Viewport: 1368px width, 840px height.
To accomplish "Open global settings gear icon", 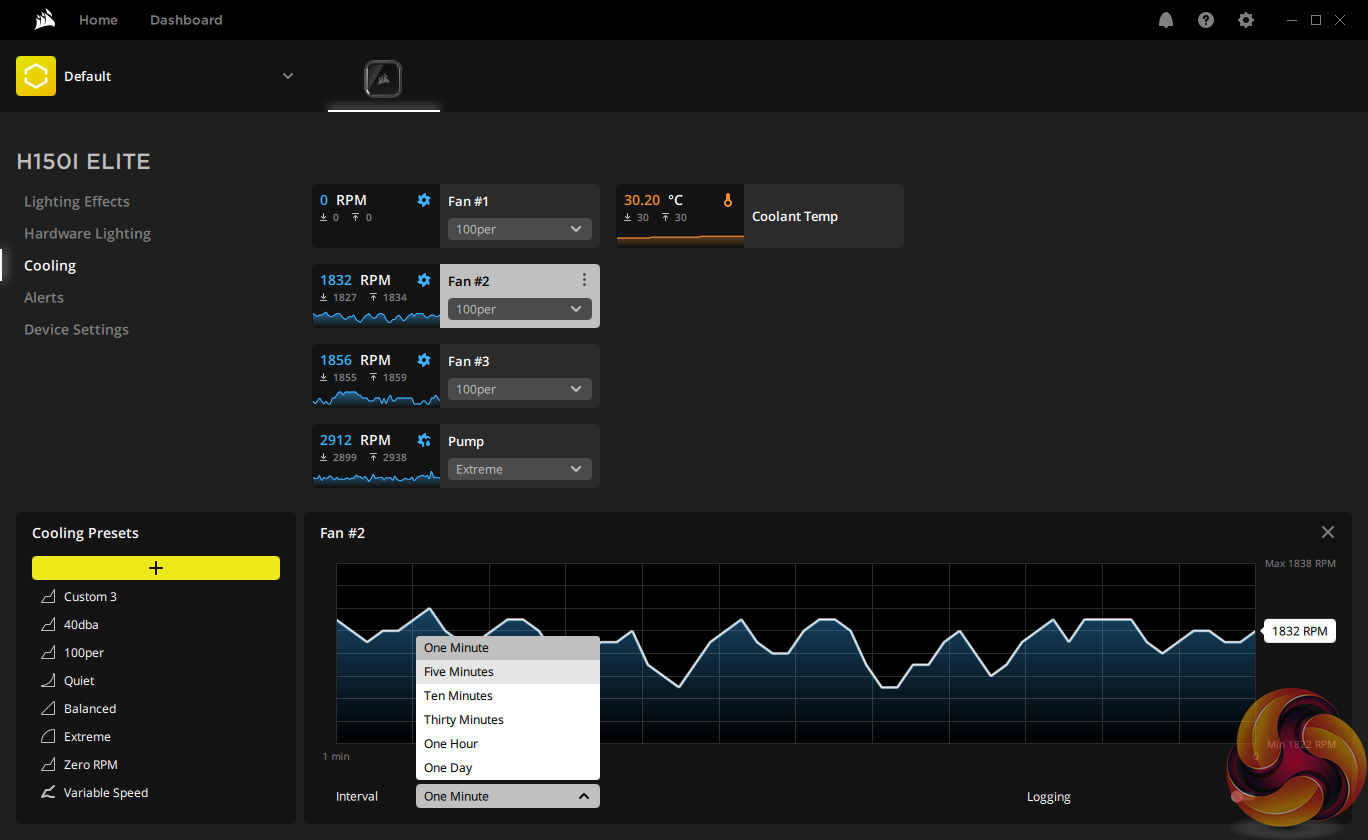I will [x=1246, y=20].
